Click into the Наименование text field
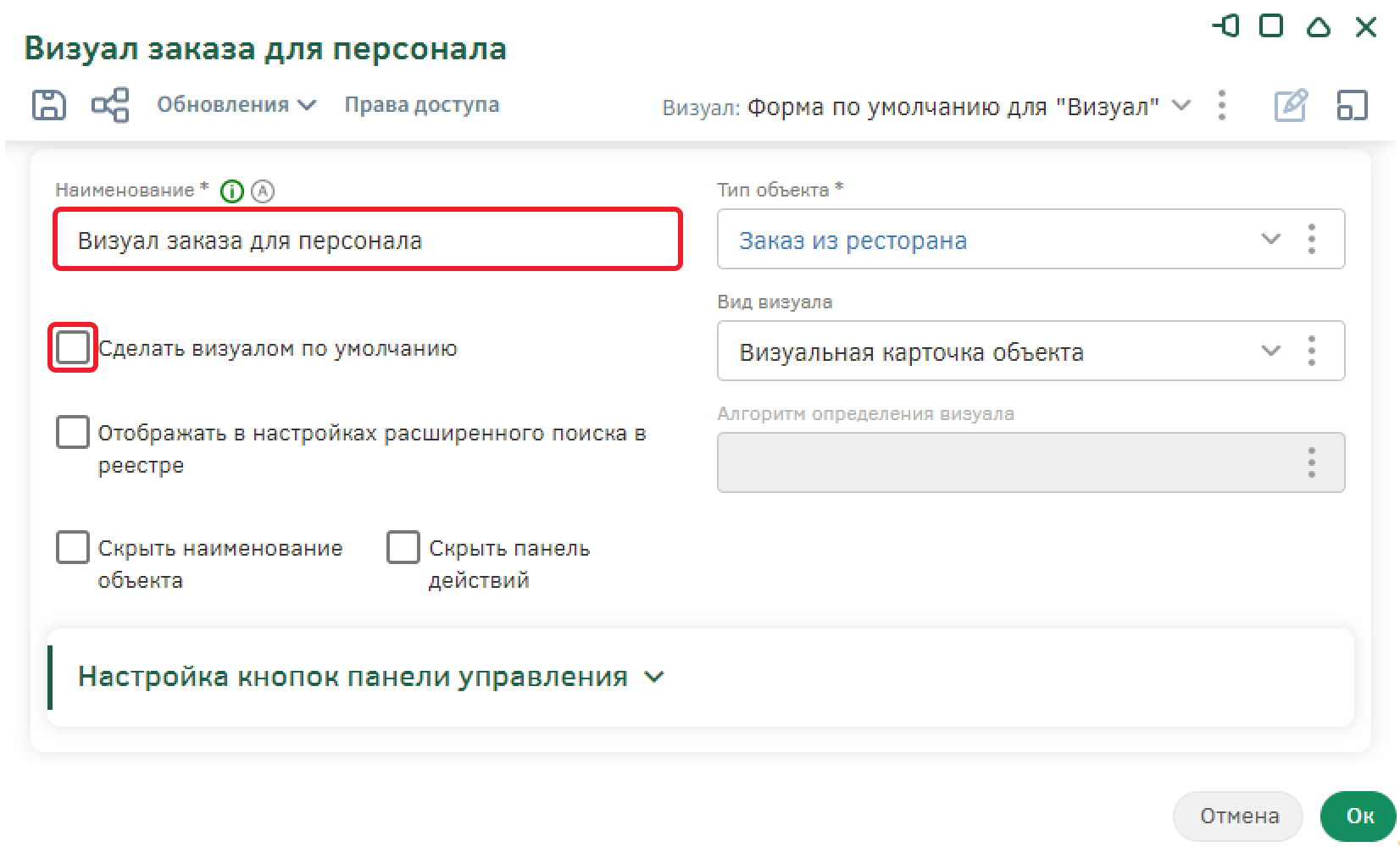 (368, 241)
